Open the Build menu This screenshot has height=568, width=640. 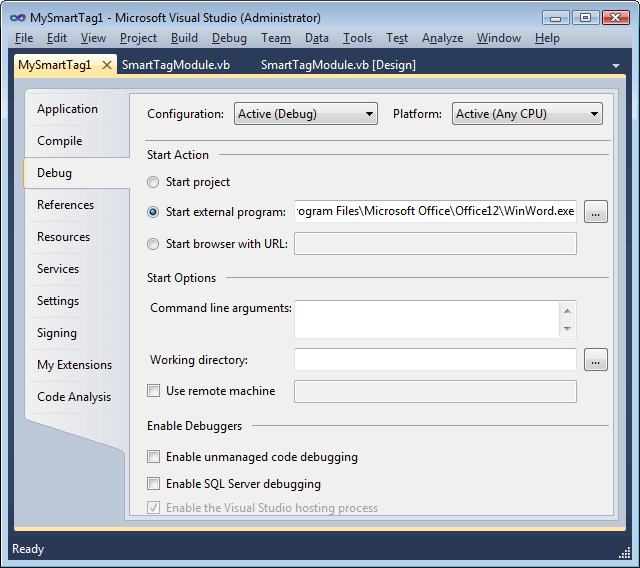184,38
